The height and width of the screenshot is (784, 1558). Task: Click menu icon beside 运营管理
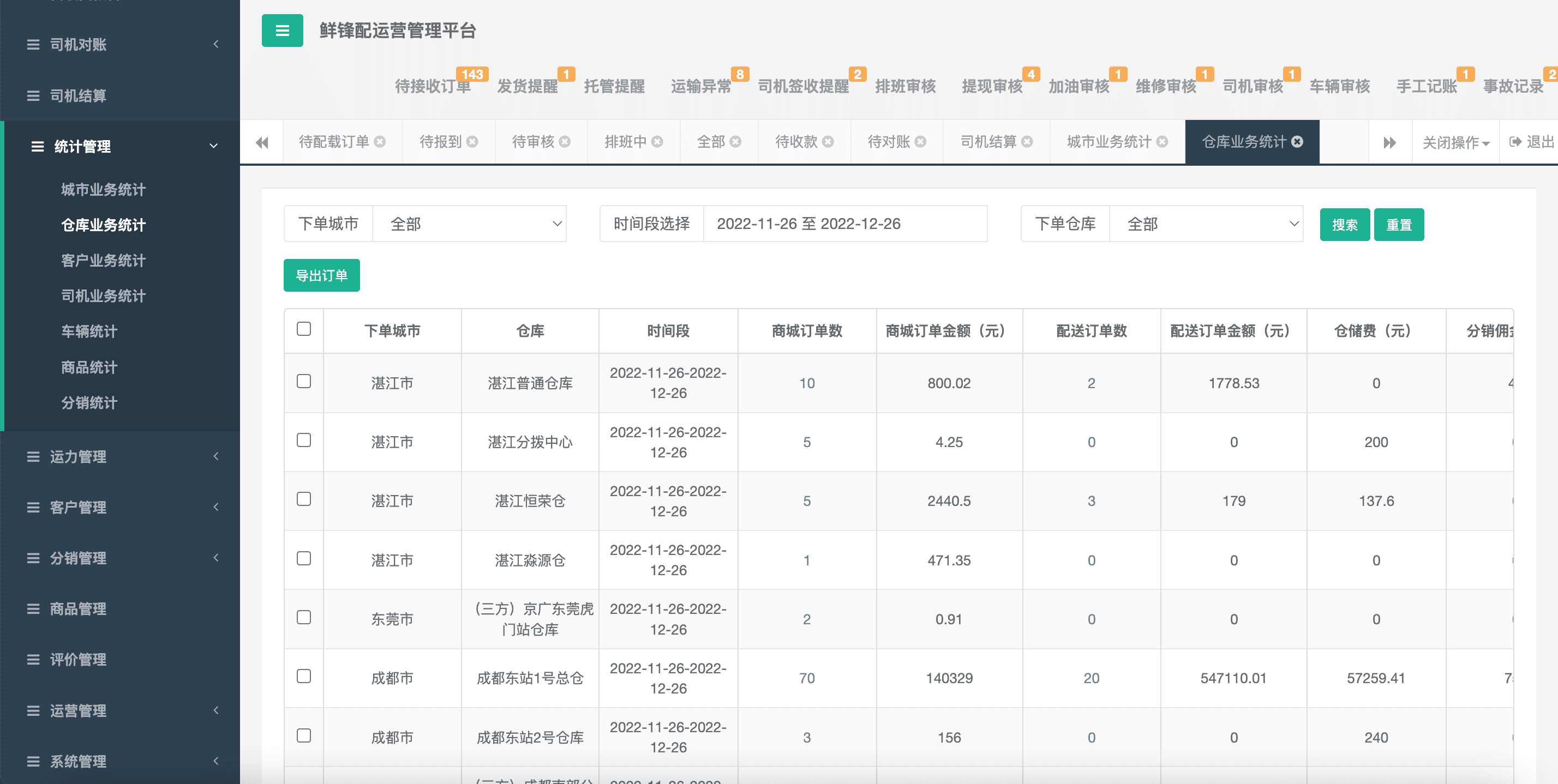coord(33,711)
